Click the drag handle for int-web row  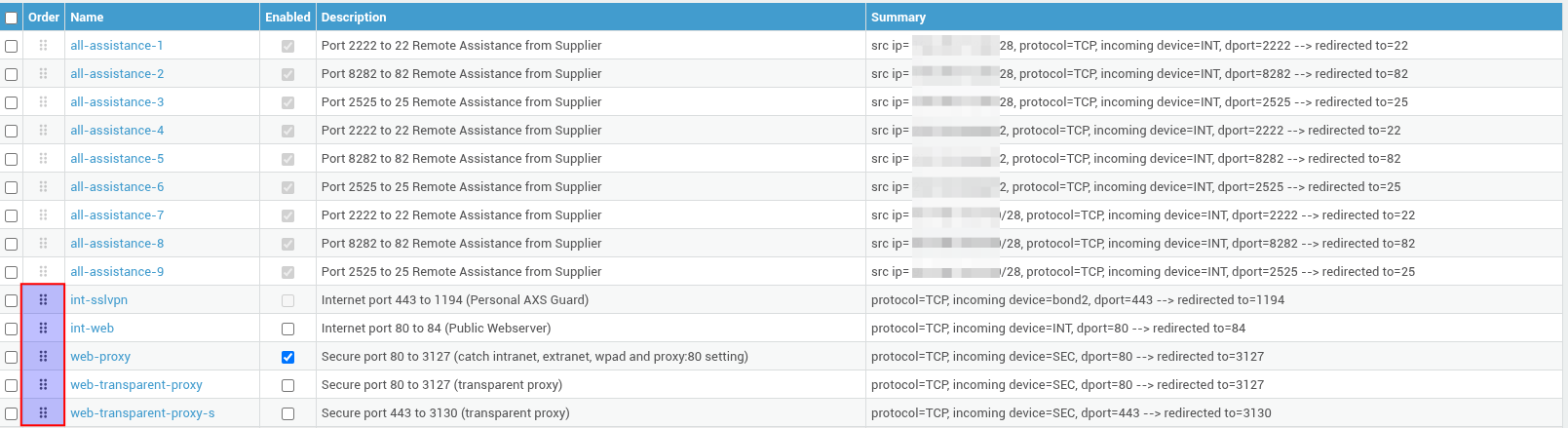point(43,329)
